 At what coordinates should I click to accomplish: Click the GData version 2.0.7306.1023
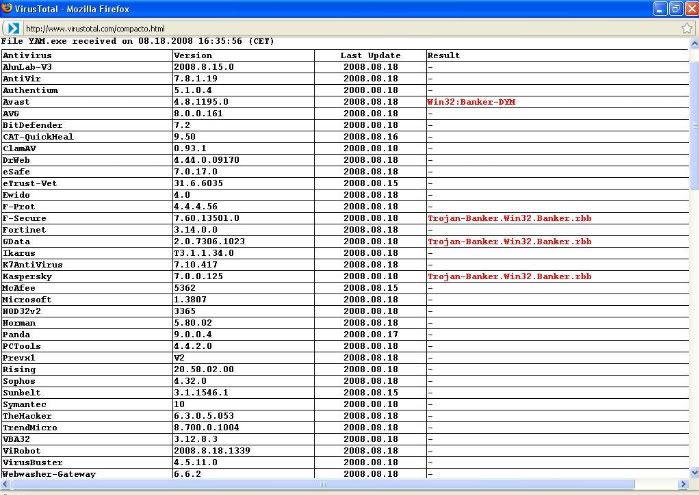pyautogui.click(x=209, y=241)
